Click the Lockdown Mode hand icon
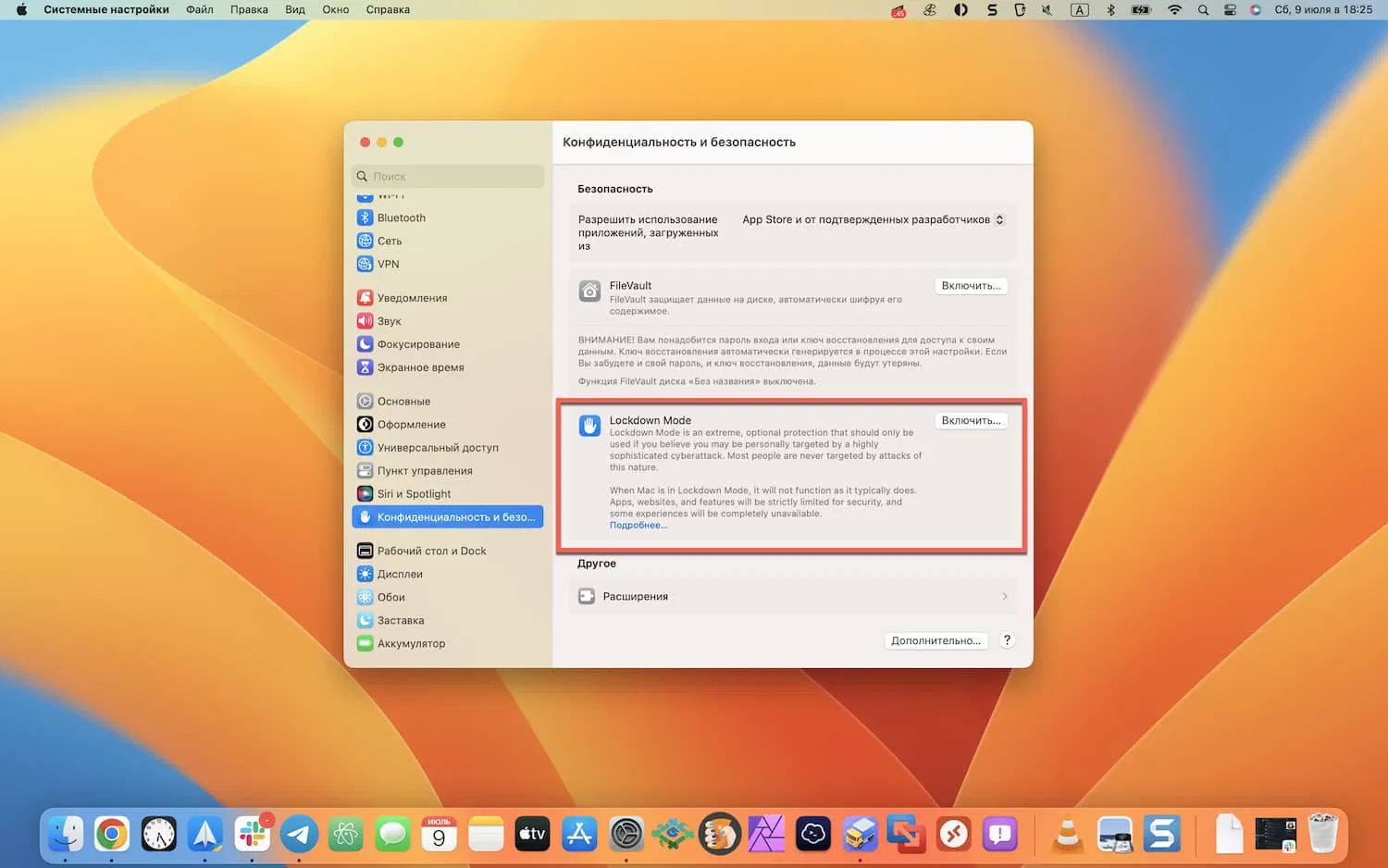The height and width of the screenshot is (868, 1388). coord(589,426)
